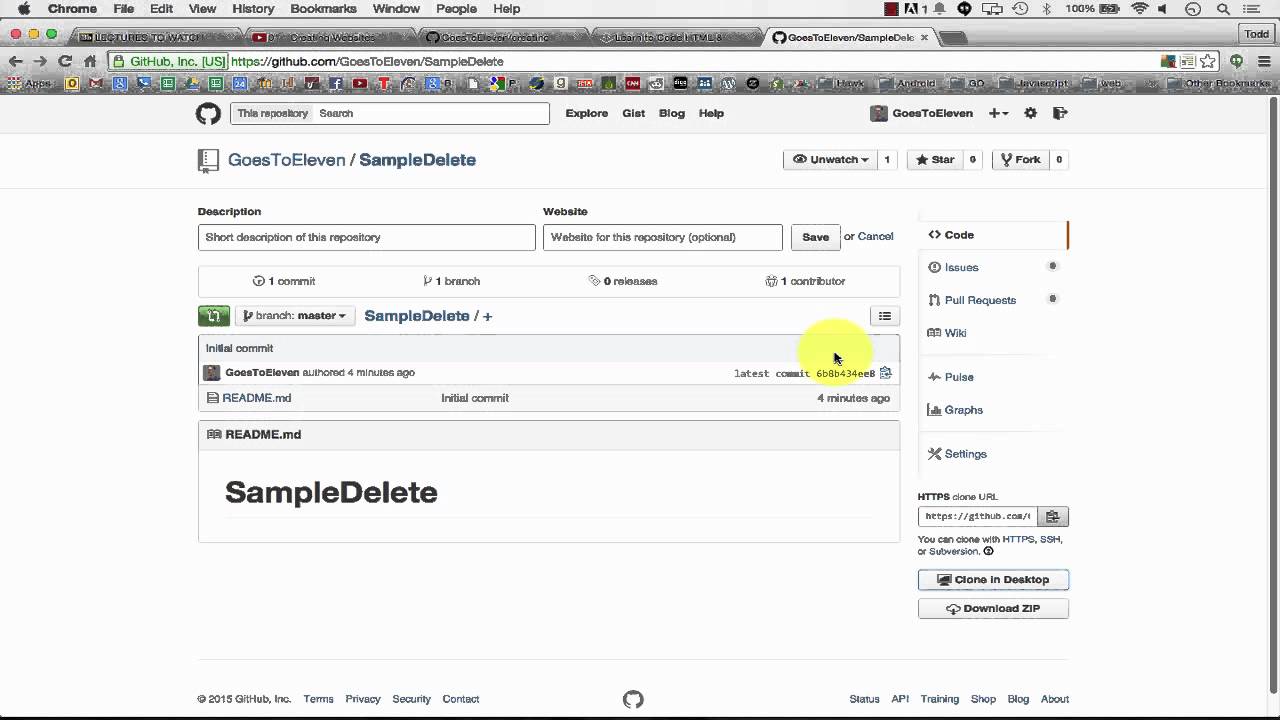This screenshot has width=1280, height=720.
Task: Open the Javascript bookmarks folder
Action: pyautogui.click(x=1034, y=84)
